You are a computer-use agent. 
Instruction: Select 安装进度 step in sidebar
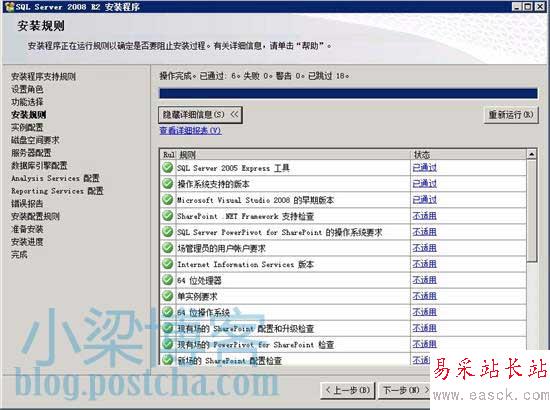[27, 242]
